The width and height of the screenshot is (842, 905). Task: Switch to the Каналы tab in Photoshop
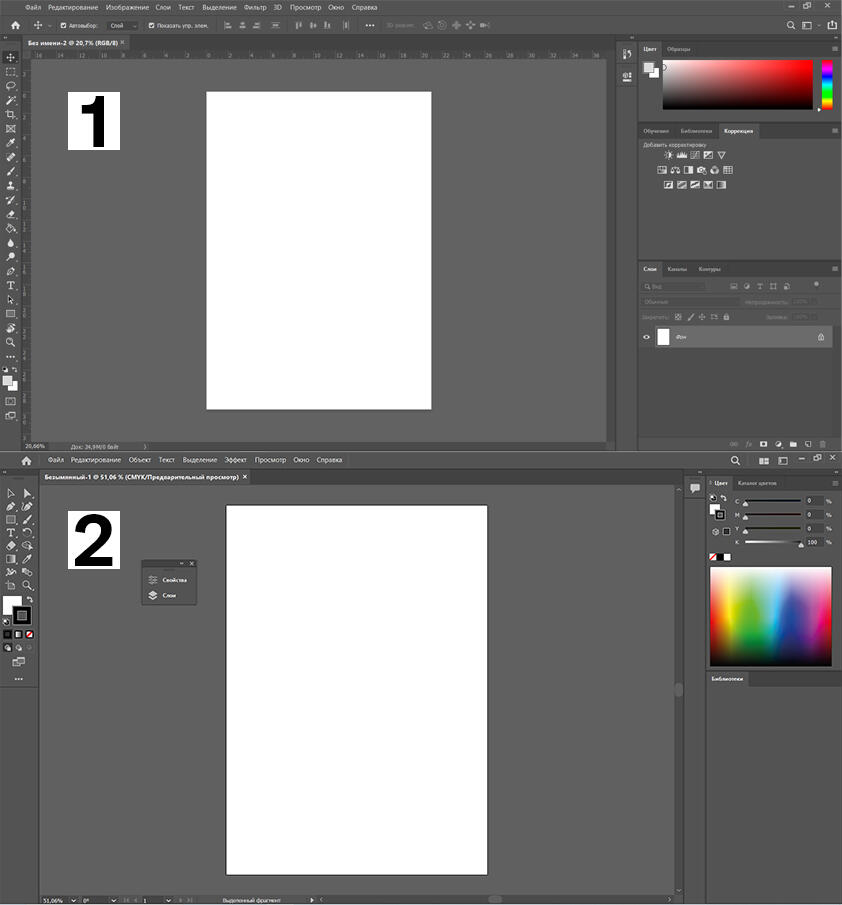coord(677,269)
